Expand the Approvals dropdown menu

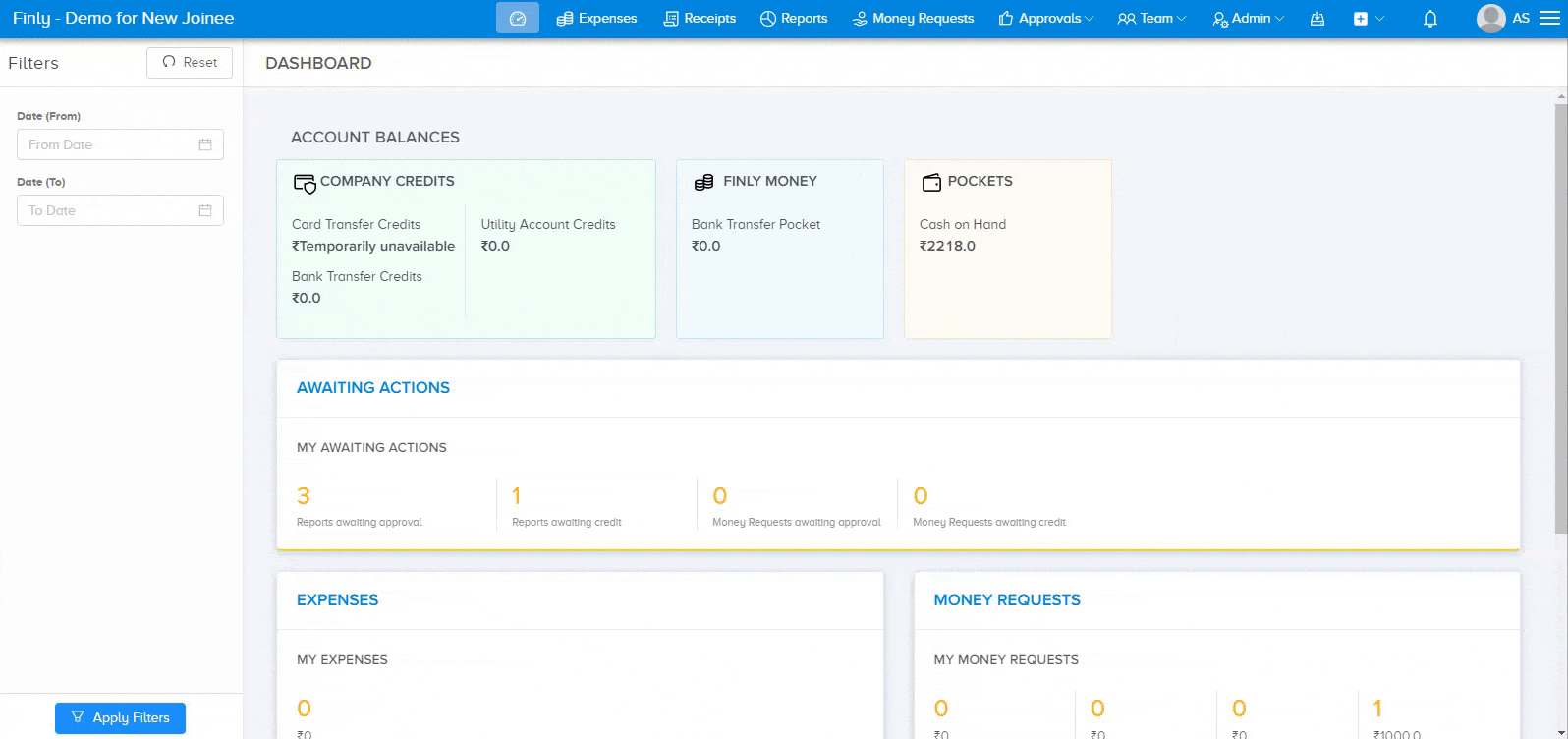point(1045,19)
